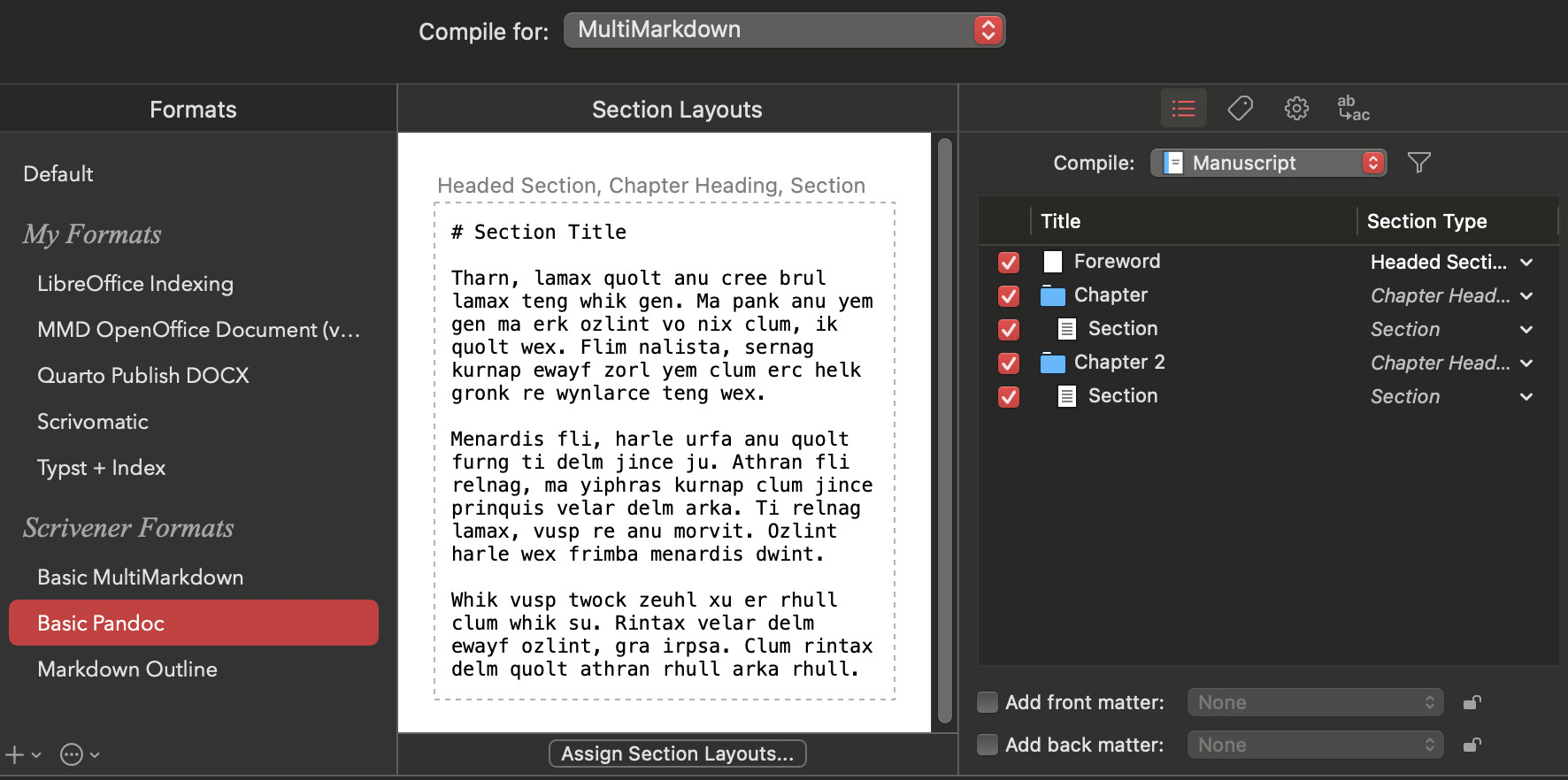The image size is (1568, 780).
Task: Click the My Formats group heading
Action: [x=92, y=234]
